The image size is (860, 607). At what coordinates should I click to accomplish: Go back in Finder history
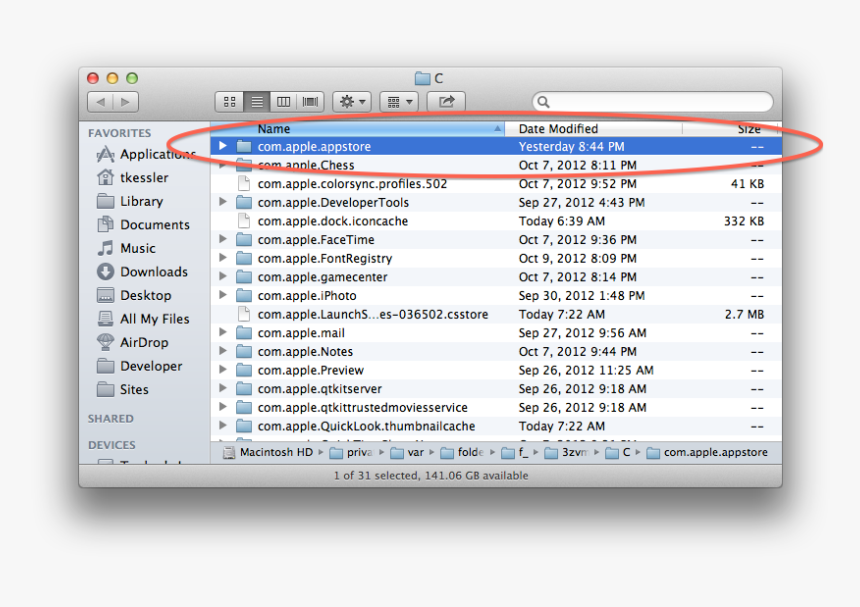click(100, 102)
